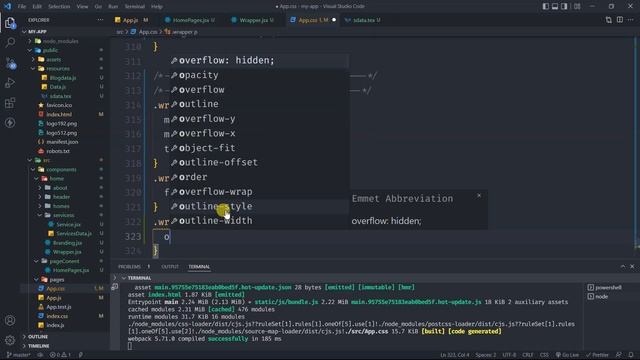Open the Search view in activity bar

10,42
